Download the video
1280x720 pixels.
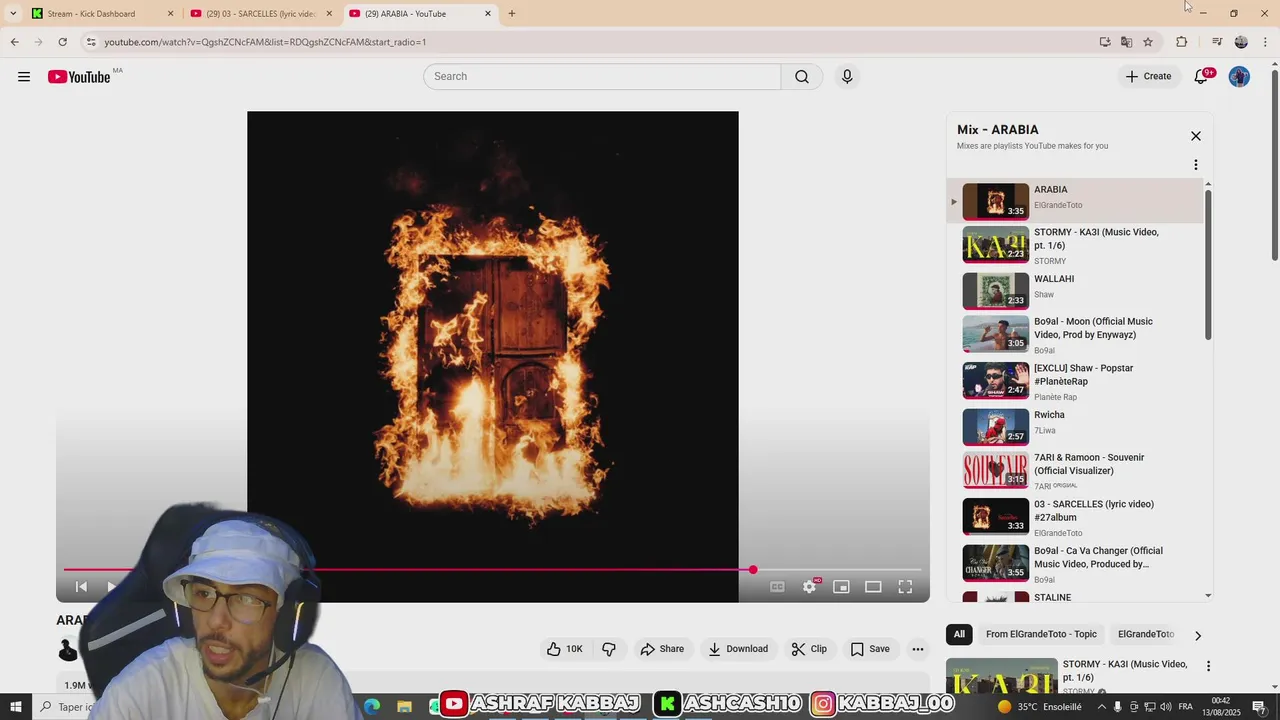738,649
